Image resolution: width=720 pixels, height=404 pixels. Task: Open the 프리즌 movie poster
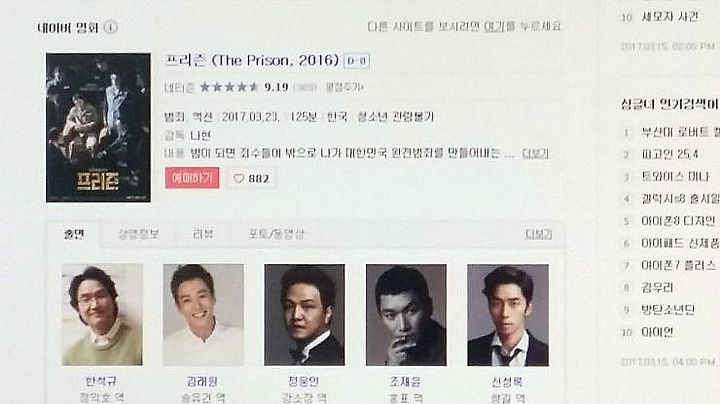(98, 128)
